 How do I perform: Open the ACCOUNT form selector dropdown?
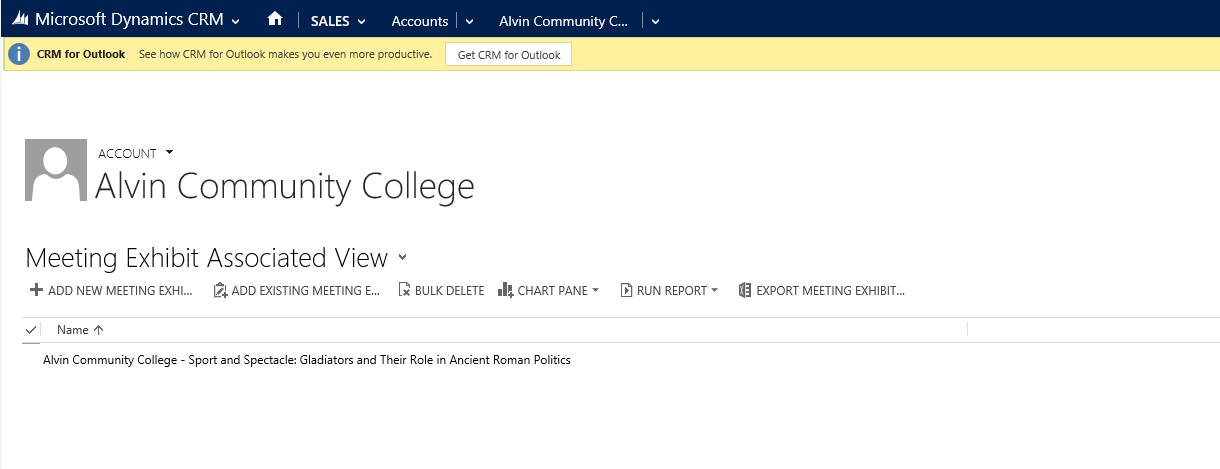[169, 152]
